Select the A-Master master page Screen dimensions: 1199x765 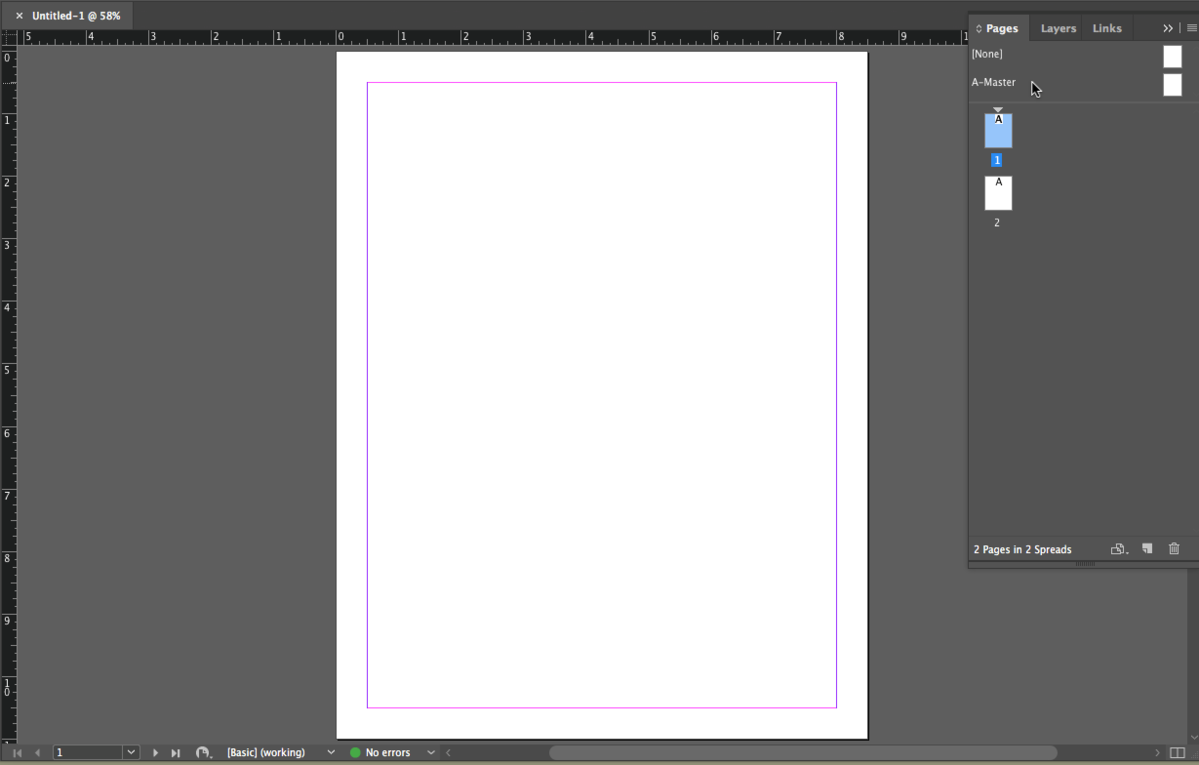pos(994,83)
